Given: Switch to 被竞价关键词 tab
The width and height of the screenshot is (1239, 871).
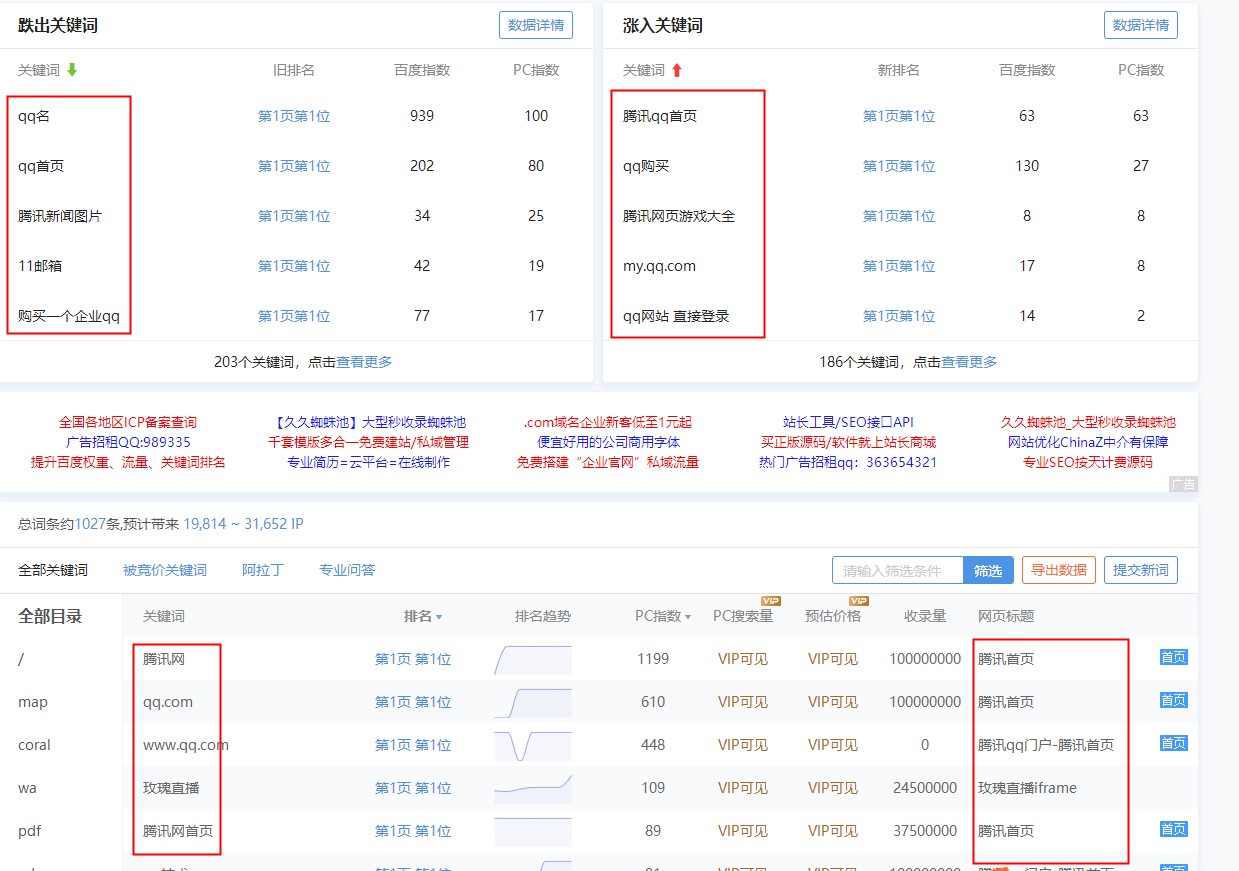Looking at the screenshot, I should (165, 570).
